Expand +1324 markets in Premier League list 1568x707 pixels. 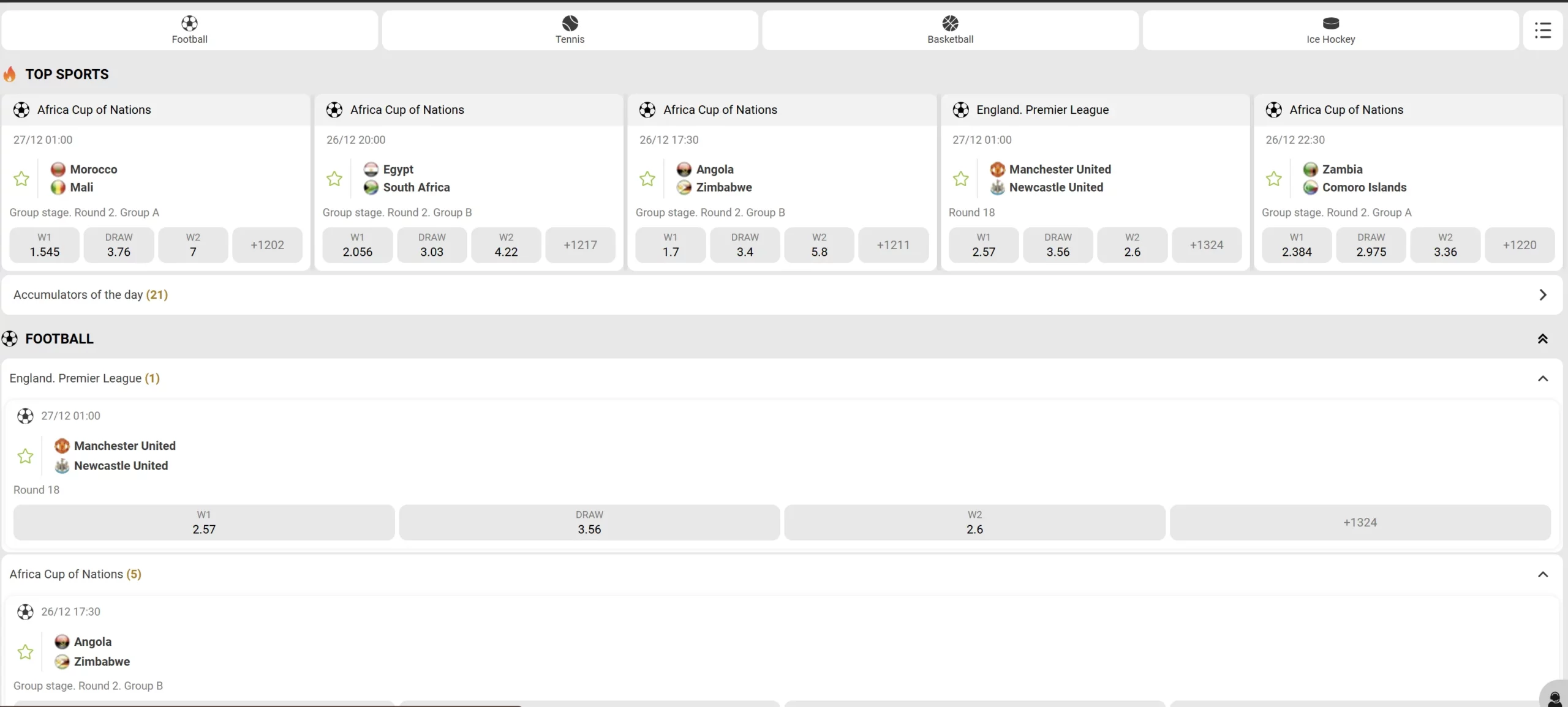tap(1360, 523)
